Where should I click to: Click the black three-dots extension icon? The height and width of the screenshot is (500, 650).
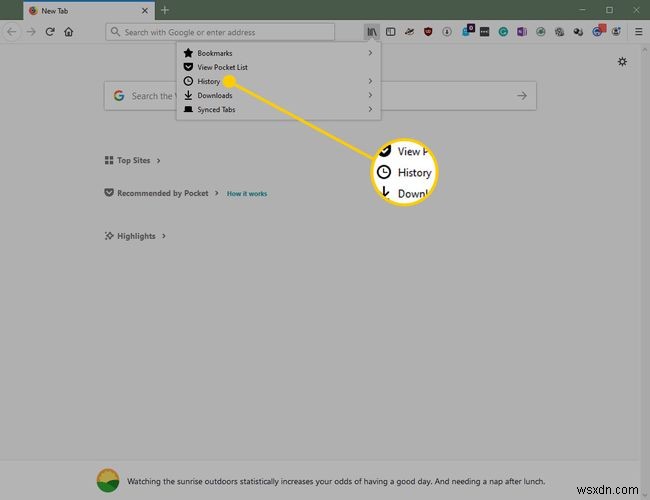(484, 32)
